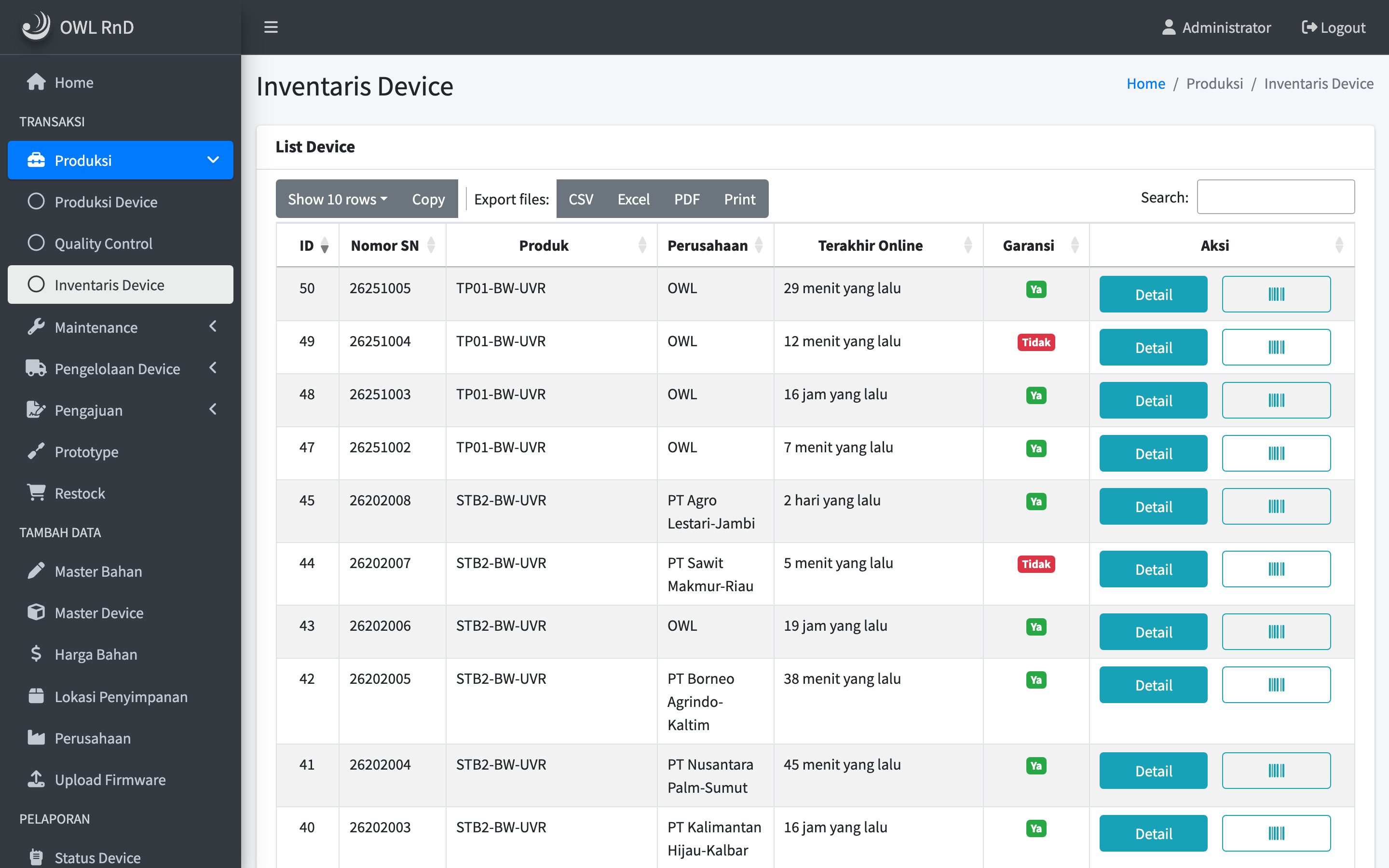Image resolution: width=1389 pixels, height=868 pixels.
Task: Expand the Pengajuan menu
Action: [x=121, y=410]
